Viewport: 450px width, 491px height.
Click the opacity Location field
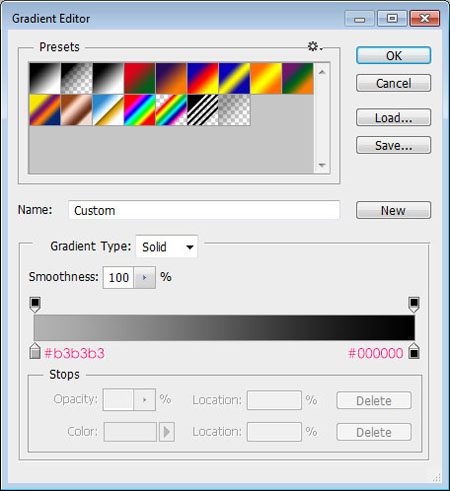(274, 400)
